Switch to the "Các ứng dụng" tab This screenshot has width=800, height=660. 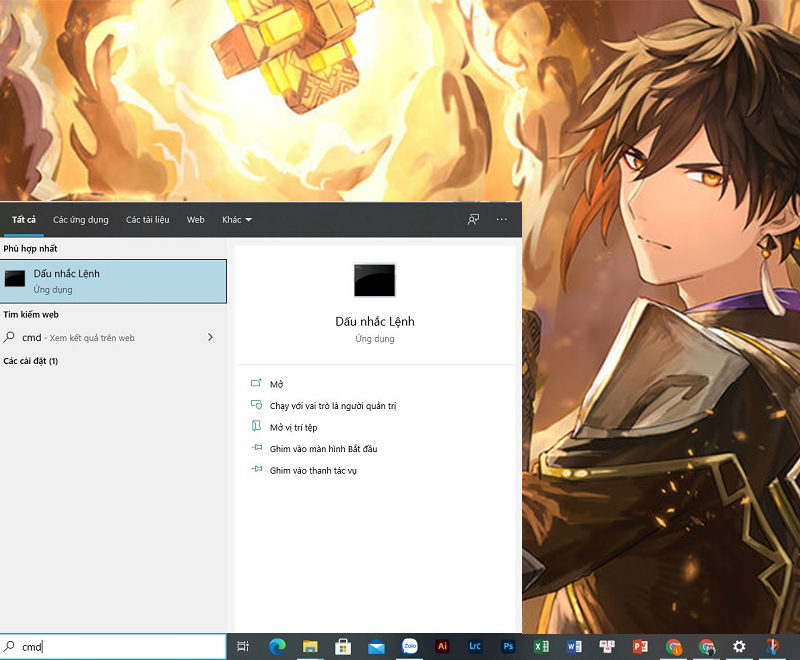coord(81,220)
